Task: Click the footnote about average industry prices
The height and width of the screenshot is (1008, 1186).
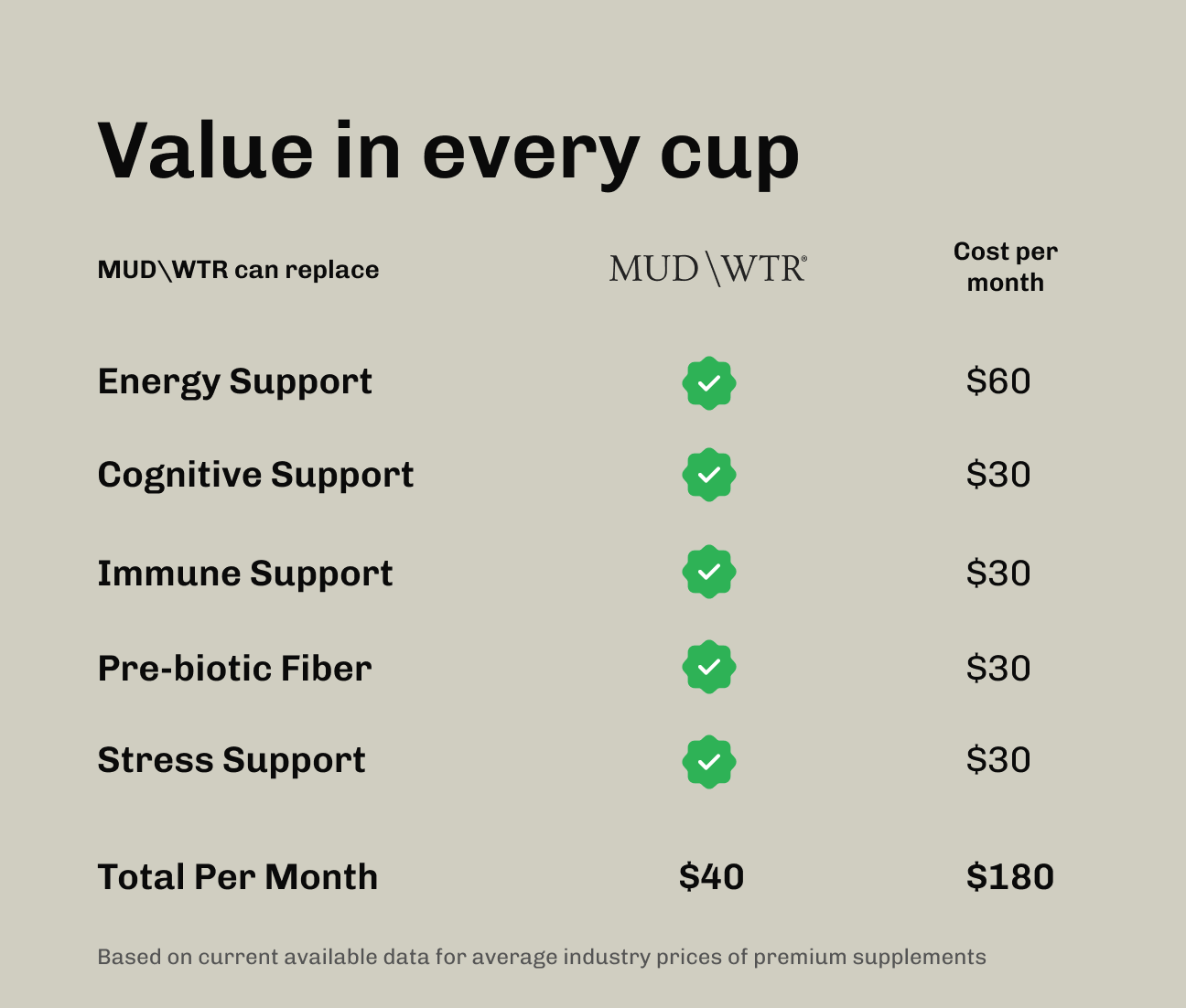Action: click(x=542, y=957)
